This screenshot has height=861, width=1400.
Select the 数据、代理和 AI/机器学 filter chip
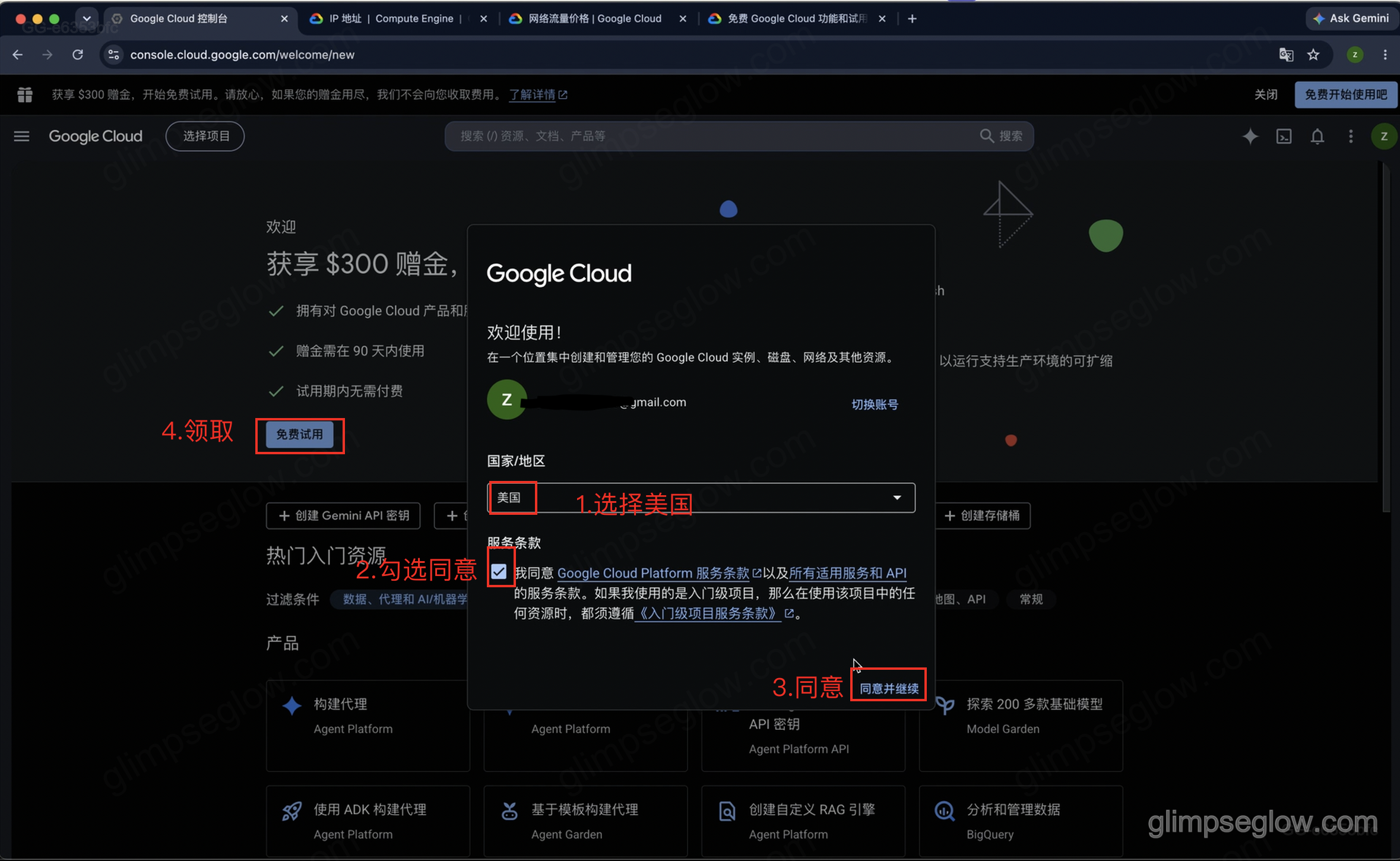point(399,599)
